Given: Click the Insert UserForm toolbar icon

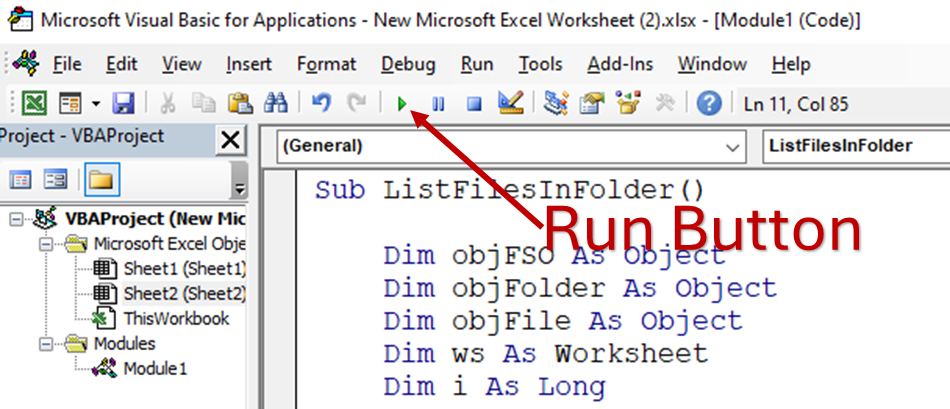Looking at the screenshot, I should tap(70, 104).
